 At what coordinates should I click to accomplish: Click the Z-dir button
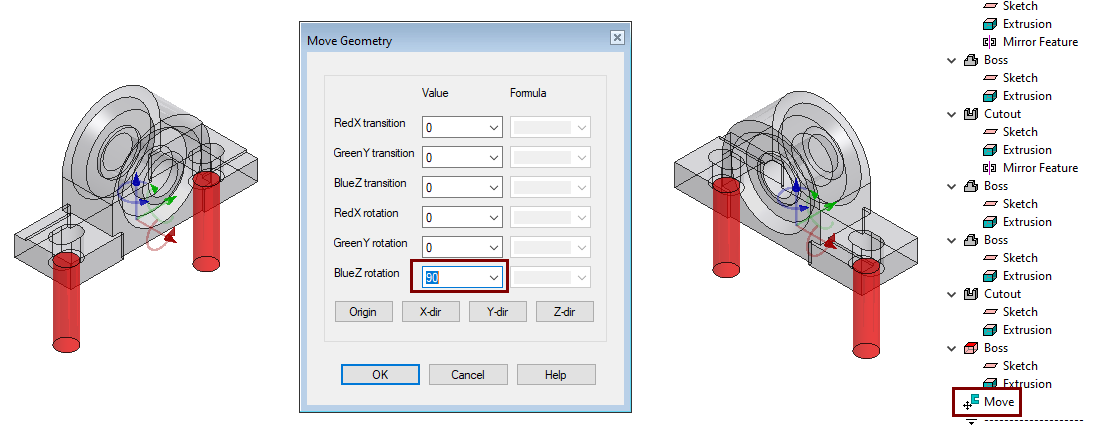565,312
